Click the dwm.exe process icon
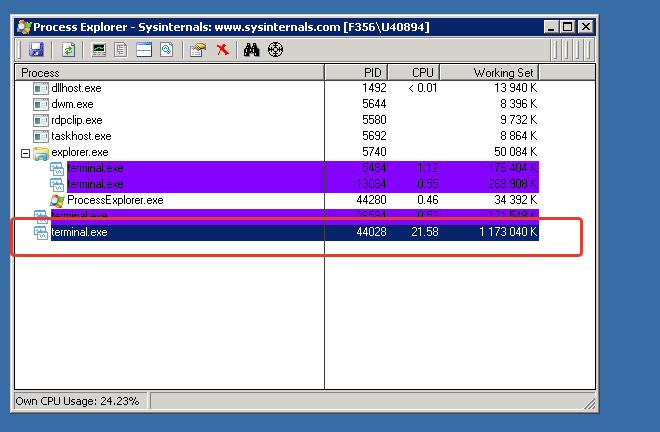 click(41, 104)
